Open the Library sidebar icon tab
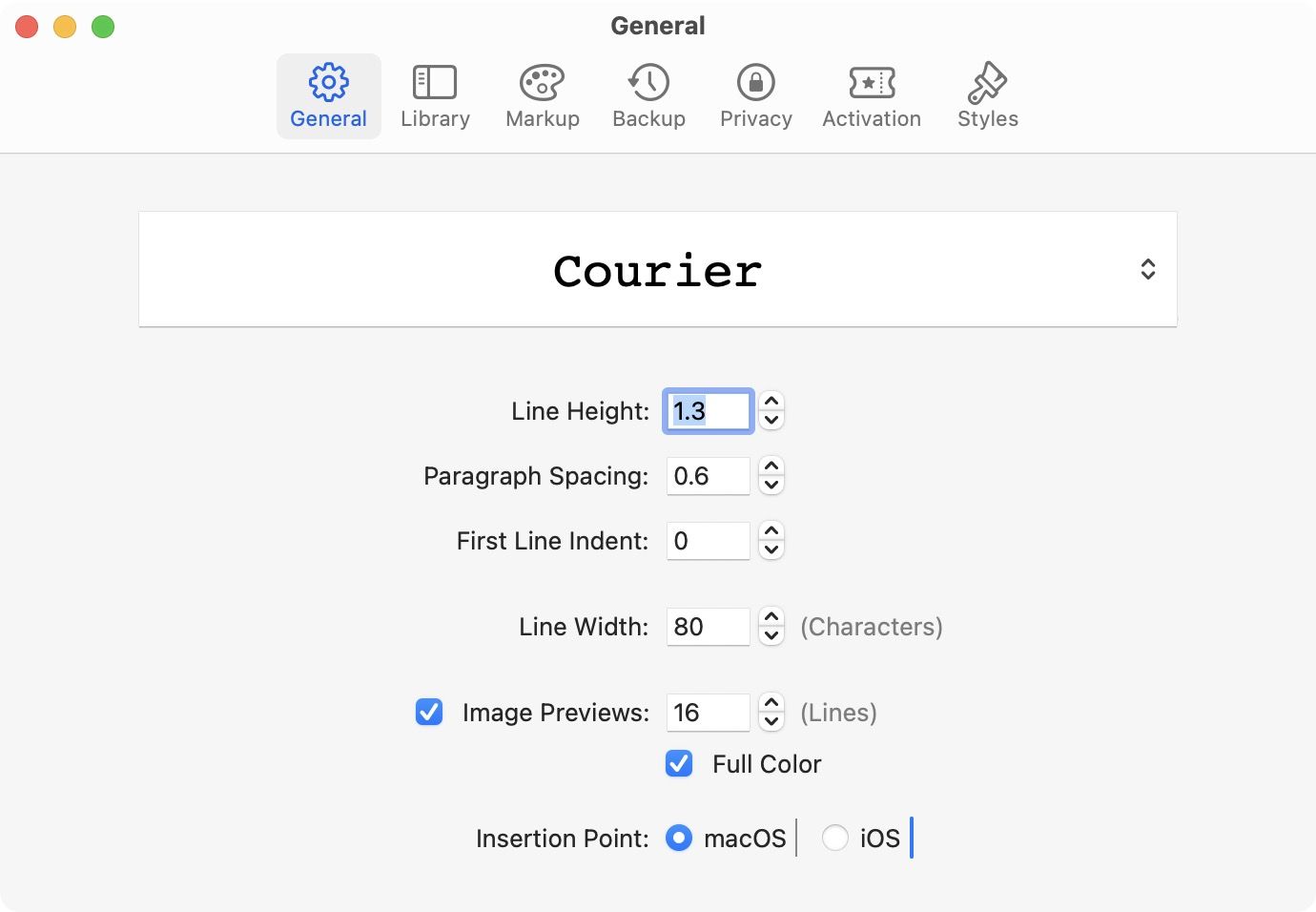Viewport: 1316px width, 912px height. coord(435,83)
